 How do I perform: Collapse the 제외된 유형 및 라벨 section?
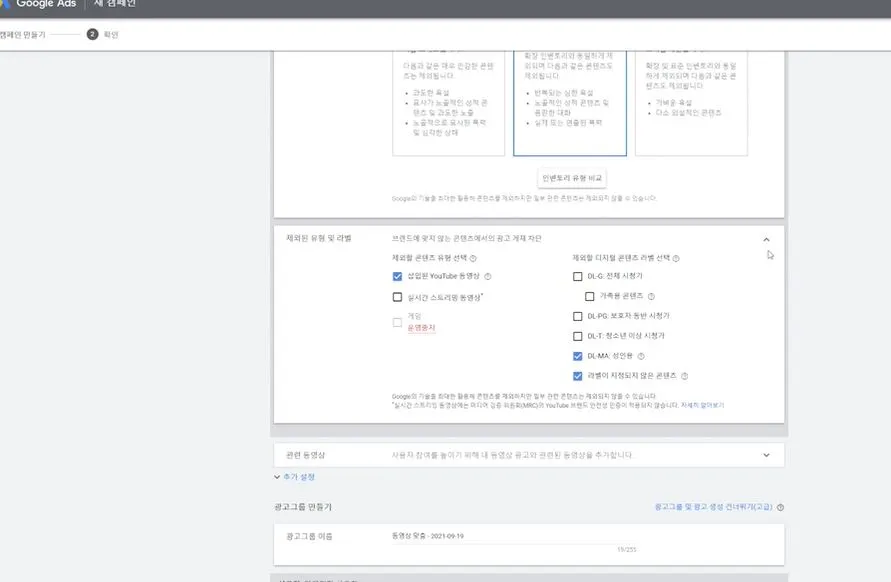click(767, 240)
